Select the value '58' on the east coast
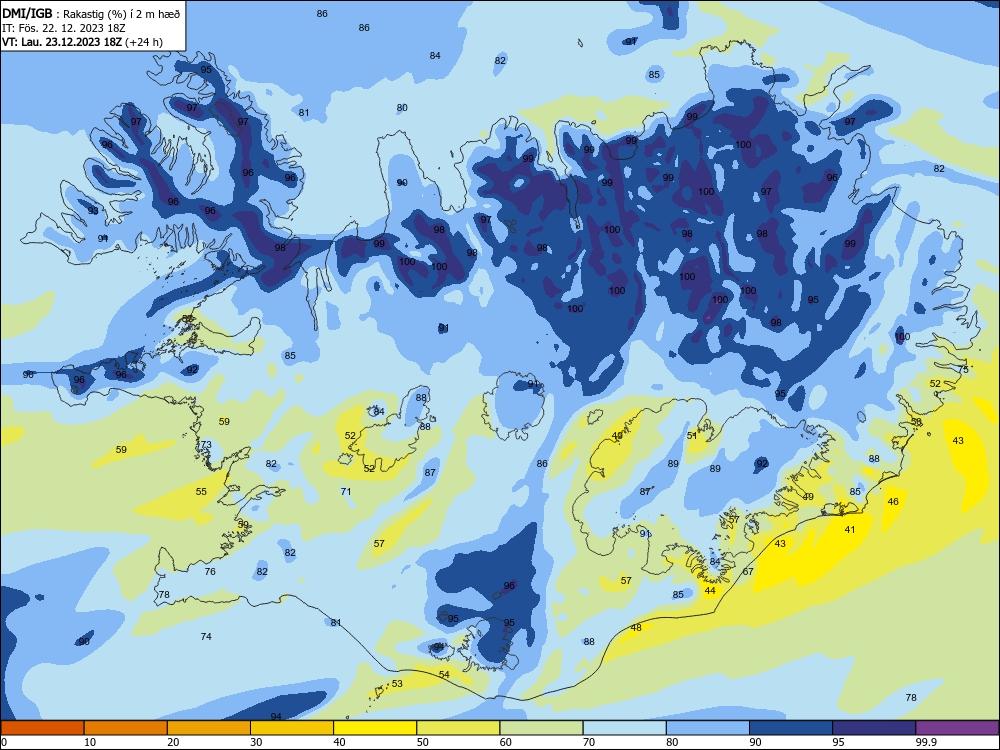The height and width of the screenshot is (750, 1000). tap(916, 422)
